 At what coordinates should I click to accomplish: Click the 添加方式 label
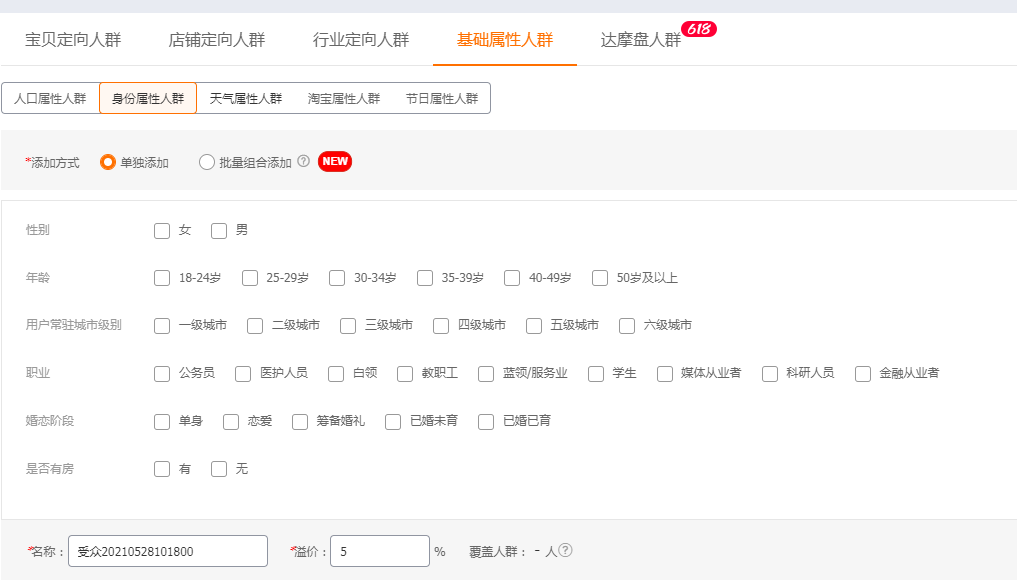tap(55, 163)
